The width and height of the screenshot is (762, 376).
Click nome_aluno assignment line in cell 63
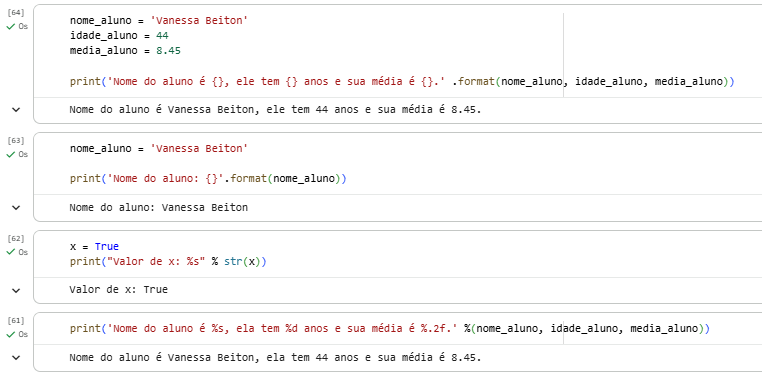(x=159, y=148)
